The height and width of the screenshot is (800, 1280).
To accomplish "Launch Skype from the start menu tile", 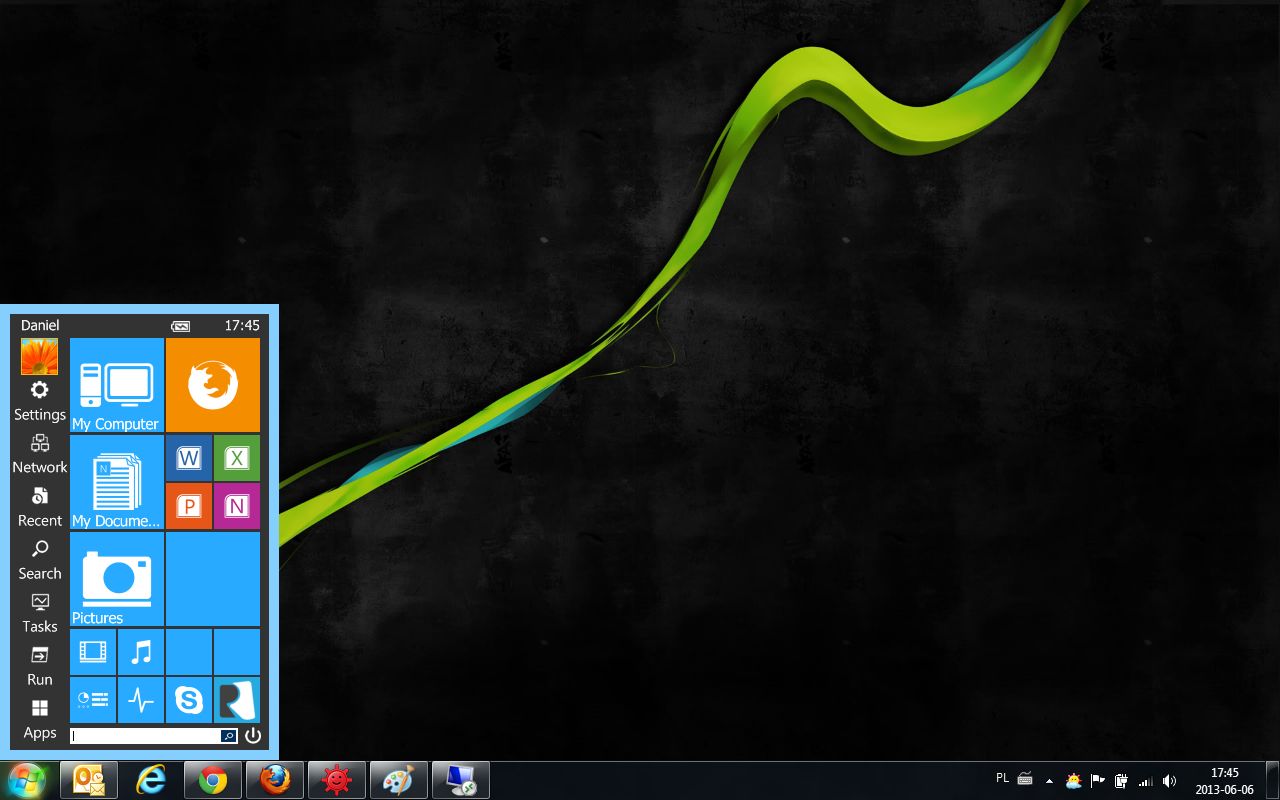I will pyautogui.click(x=189, y=700).
